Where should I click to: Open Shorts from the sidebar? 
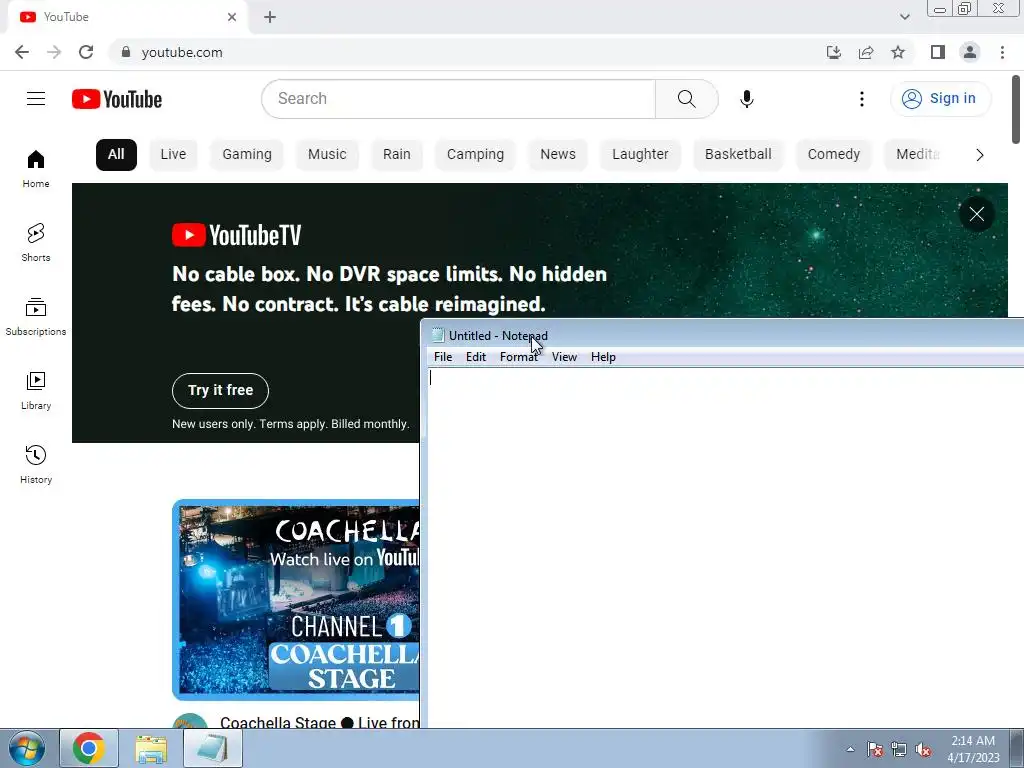pos(36,242)
